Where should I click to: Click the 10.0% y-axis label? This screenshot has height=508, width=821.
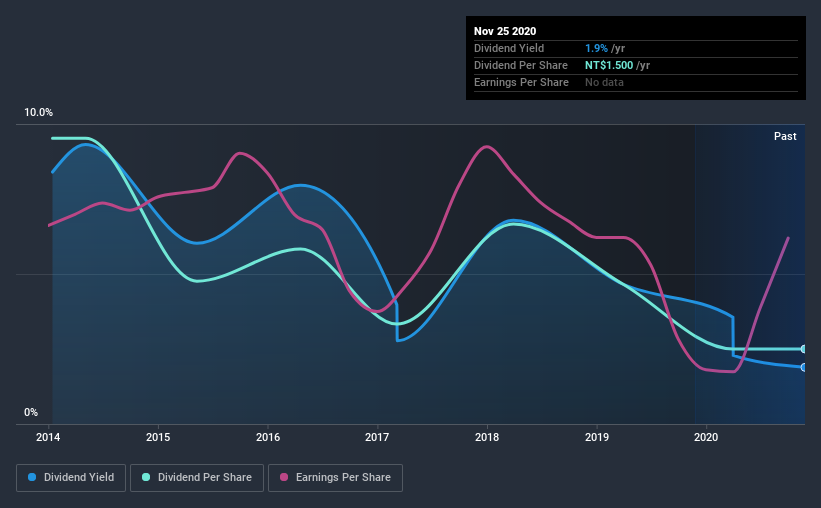tap(38, 113)
